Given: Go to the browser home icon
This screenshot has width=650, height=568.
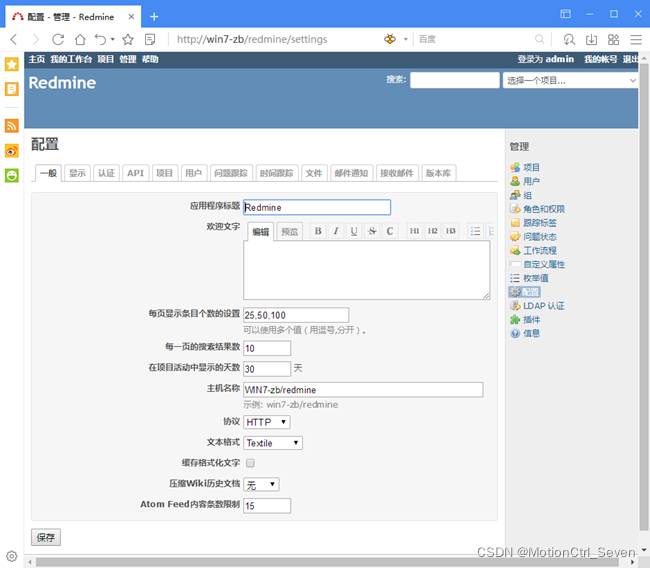Looking at the screenshot, I should click(80, 39).
